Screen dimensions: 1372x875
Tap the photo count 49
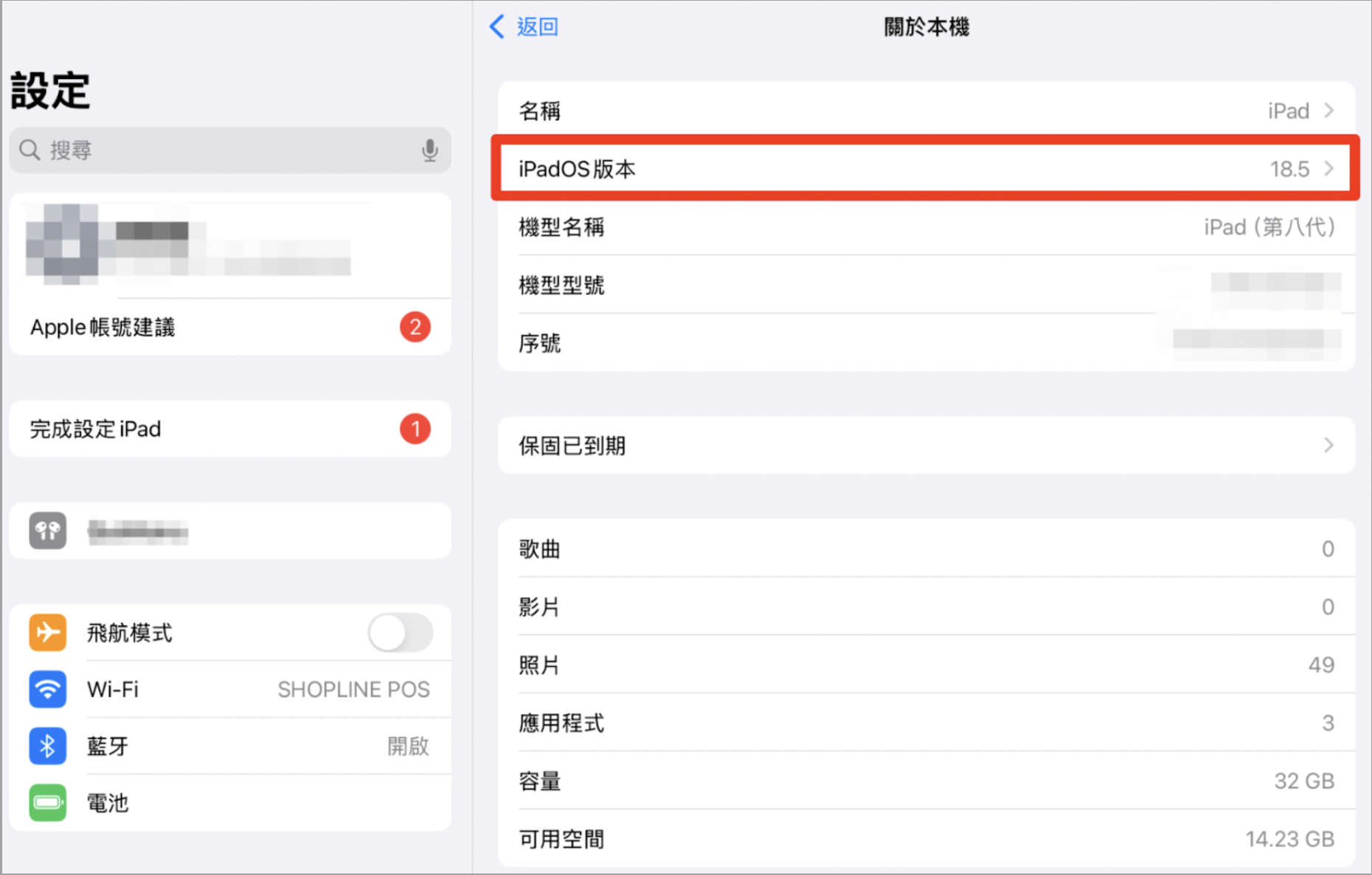(1321, 665)
